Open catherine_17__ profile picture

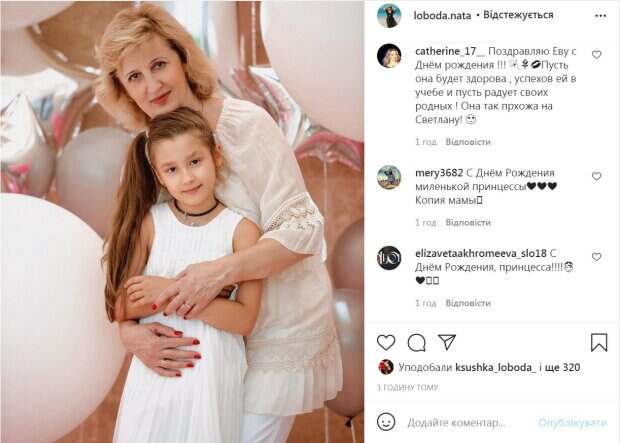[389, 56]
